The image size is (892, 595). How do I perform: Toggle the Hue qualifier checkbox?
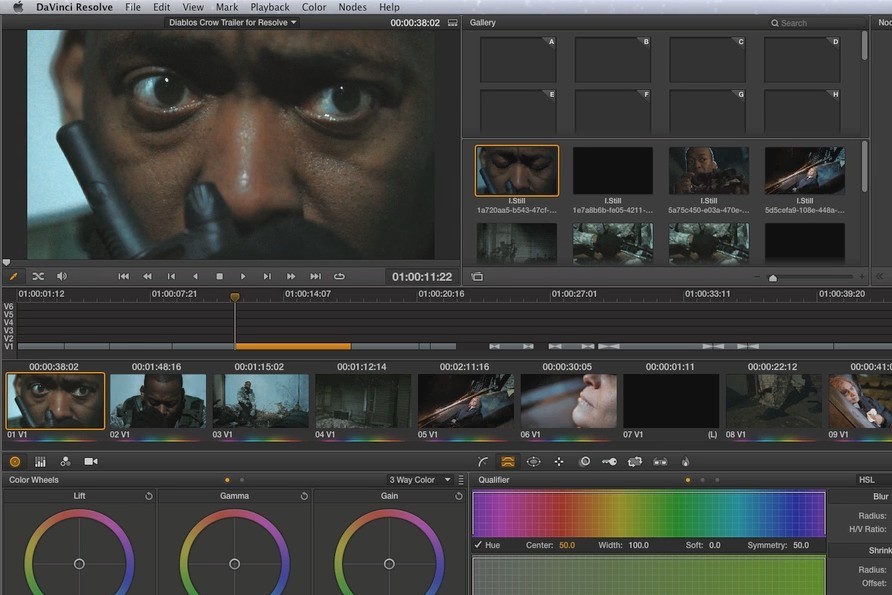[x=478, y=545]
